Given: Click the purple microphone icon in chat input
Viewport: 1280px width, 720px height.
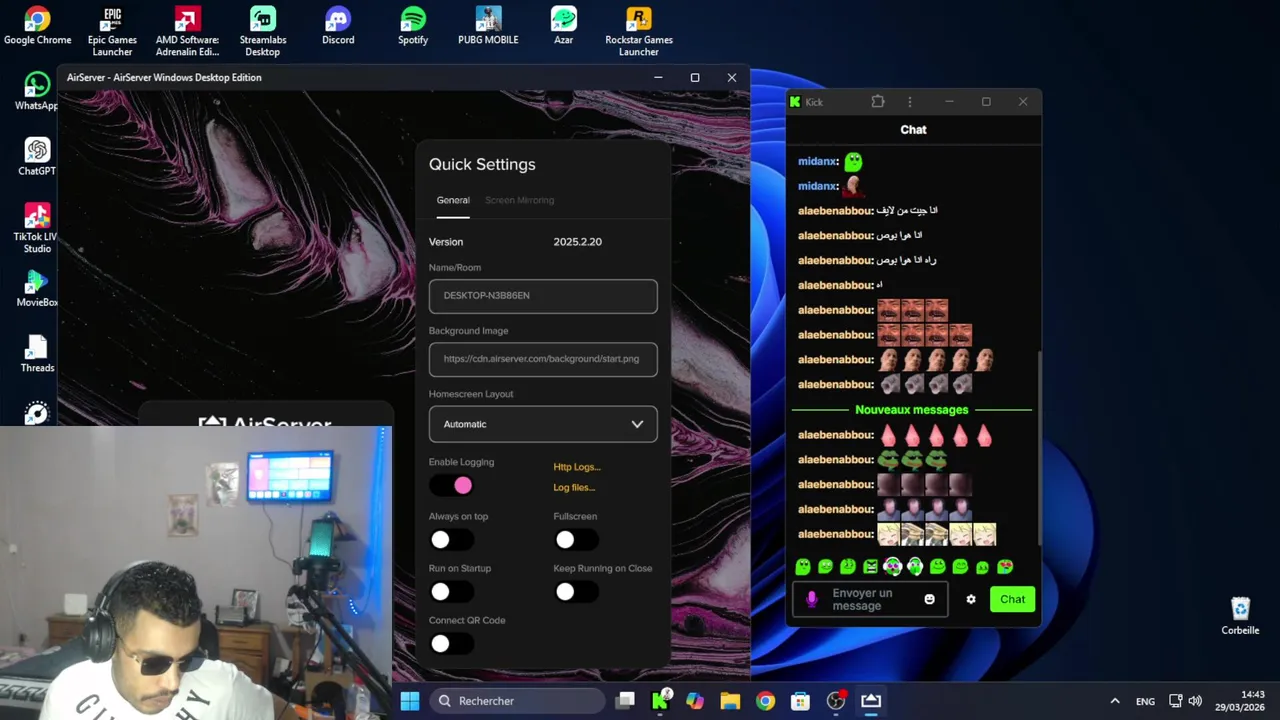Looking at the screenshot, I should (x=811, y=599).
